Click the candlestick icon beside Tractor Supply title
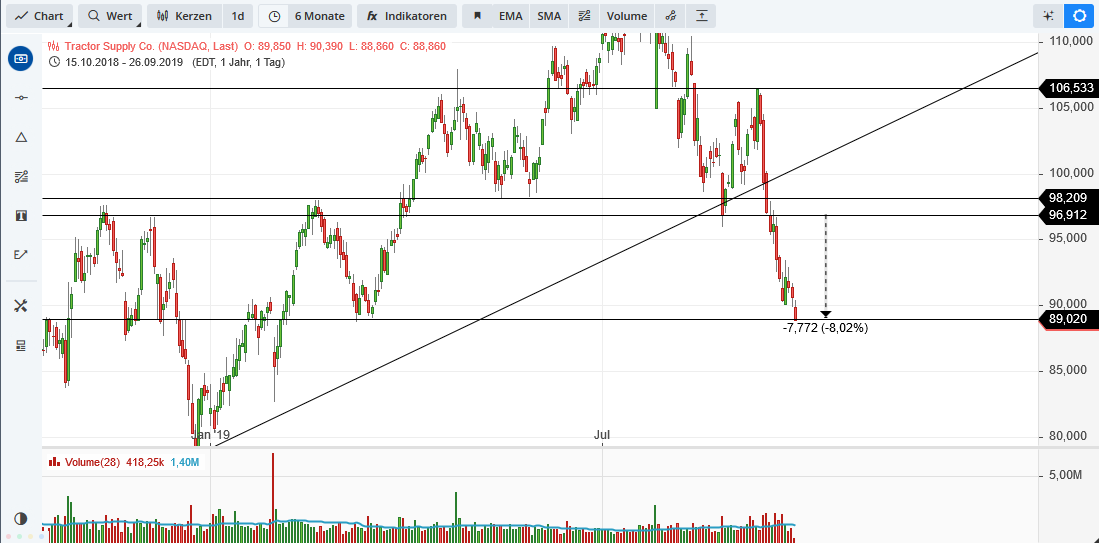Screen dimensions: 1099x543 point(53,46)
